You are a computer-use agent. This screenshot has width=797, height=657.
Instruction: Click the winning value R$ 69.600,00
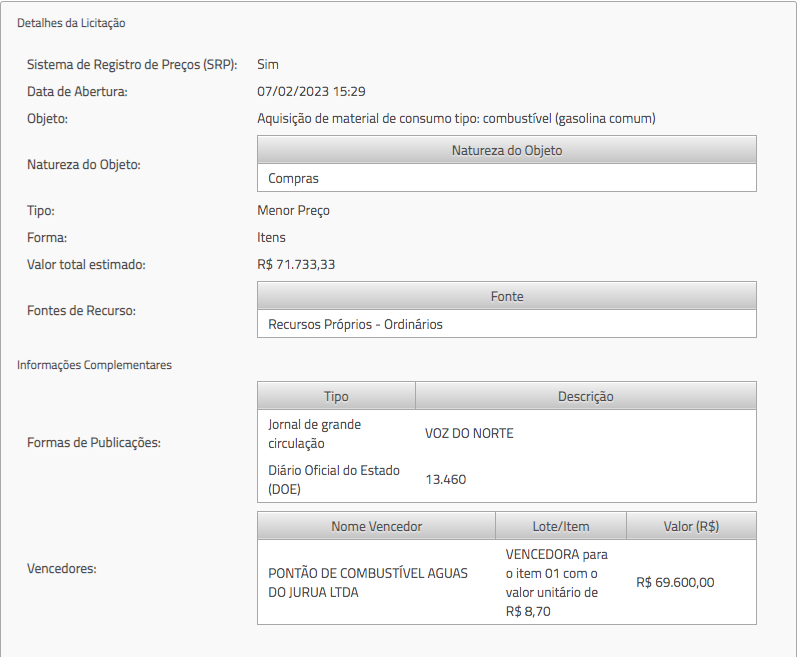(x=675, y=582)
